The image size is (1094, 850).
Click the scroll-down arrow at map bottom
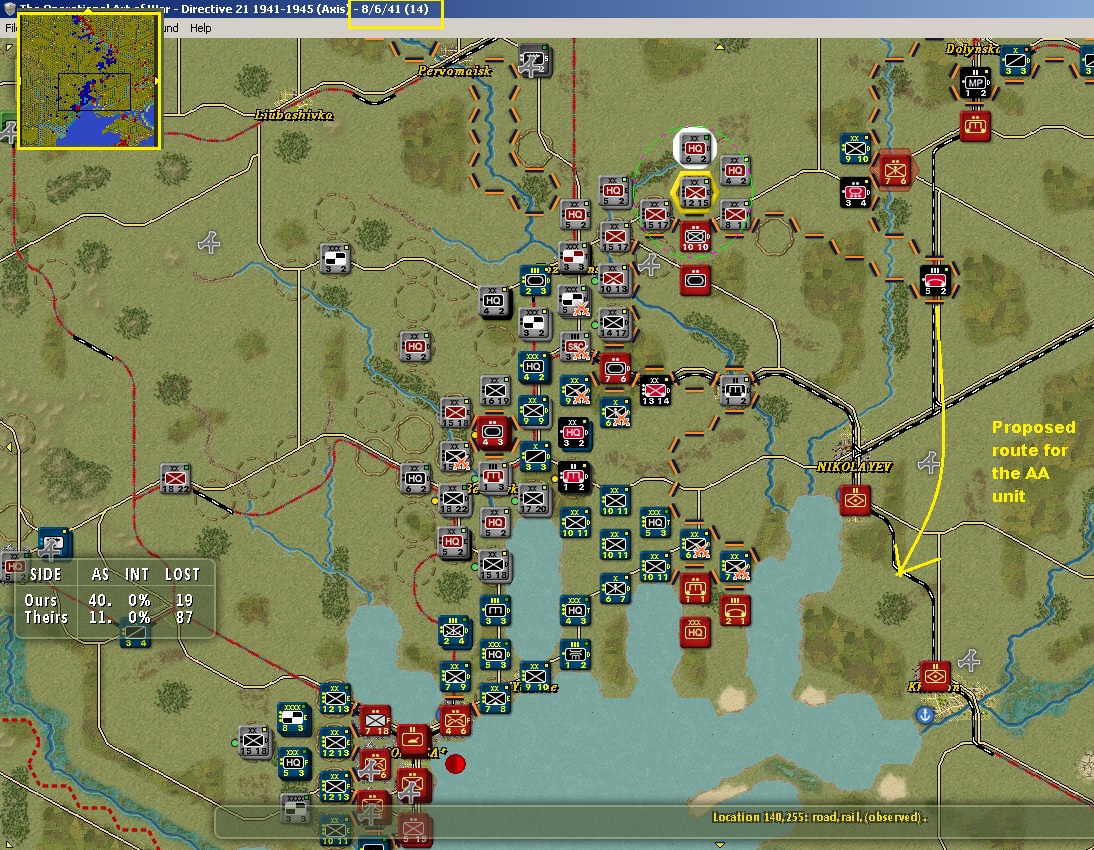click(719, 844)
